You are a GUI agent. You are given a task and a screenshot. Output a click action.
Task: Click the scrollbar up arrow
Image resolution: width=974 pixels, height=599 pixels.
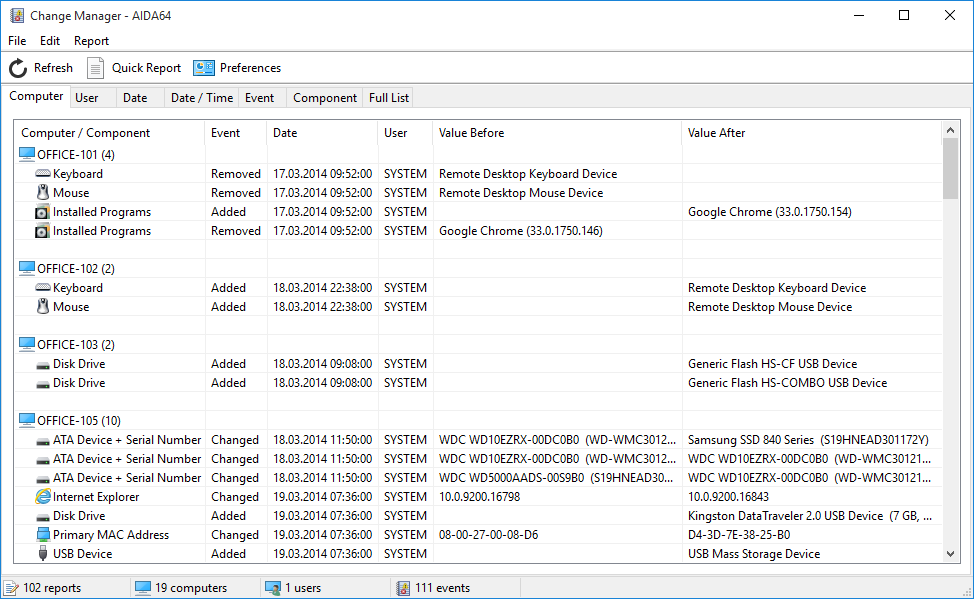pos(950,130)
